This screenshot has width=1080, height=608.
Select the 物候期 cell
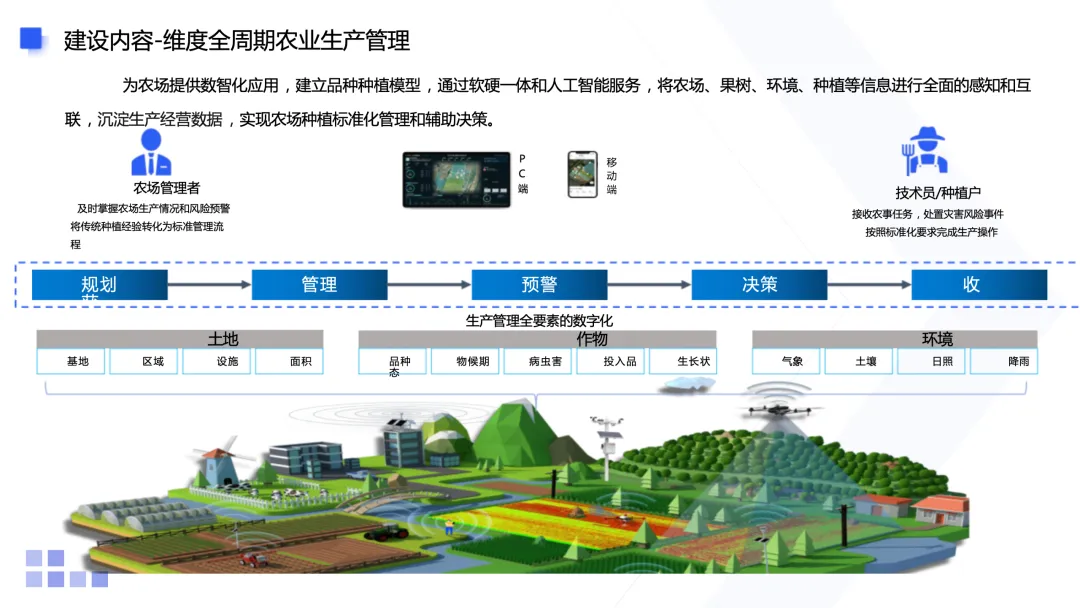pyautogui.click(x=465, y=361)
